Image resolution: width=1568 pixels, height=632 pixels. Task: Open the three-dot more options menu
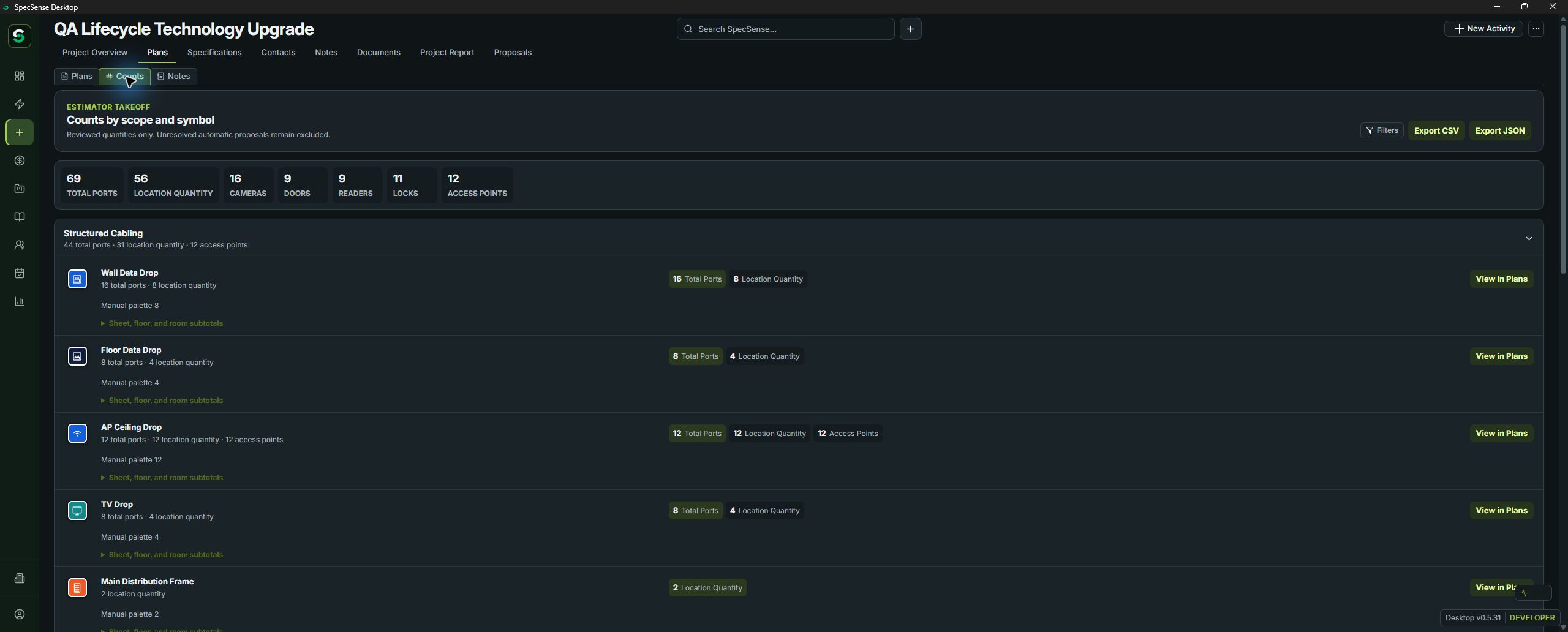click(x=1536, y=29)
